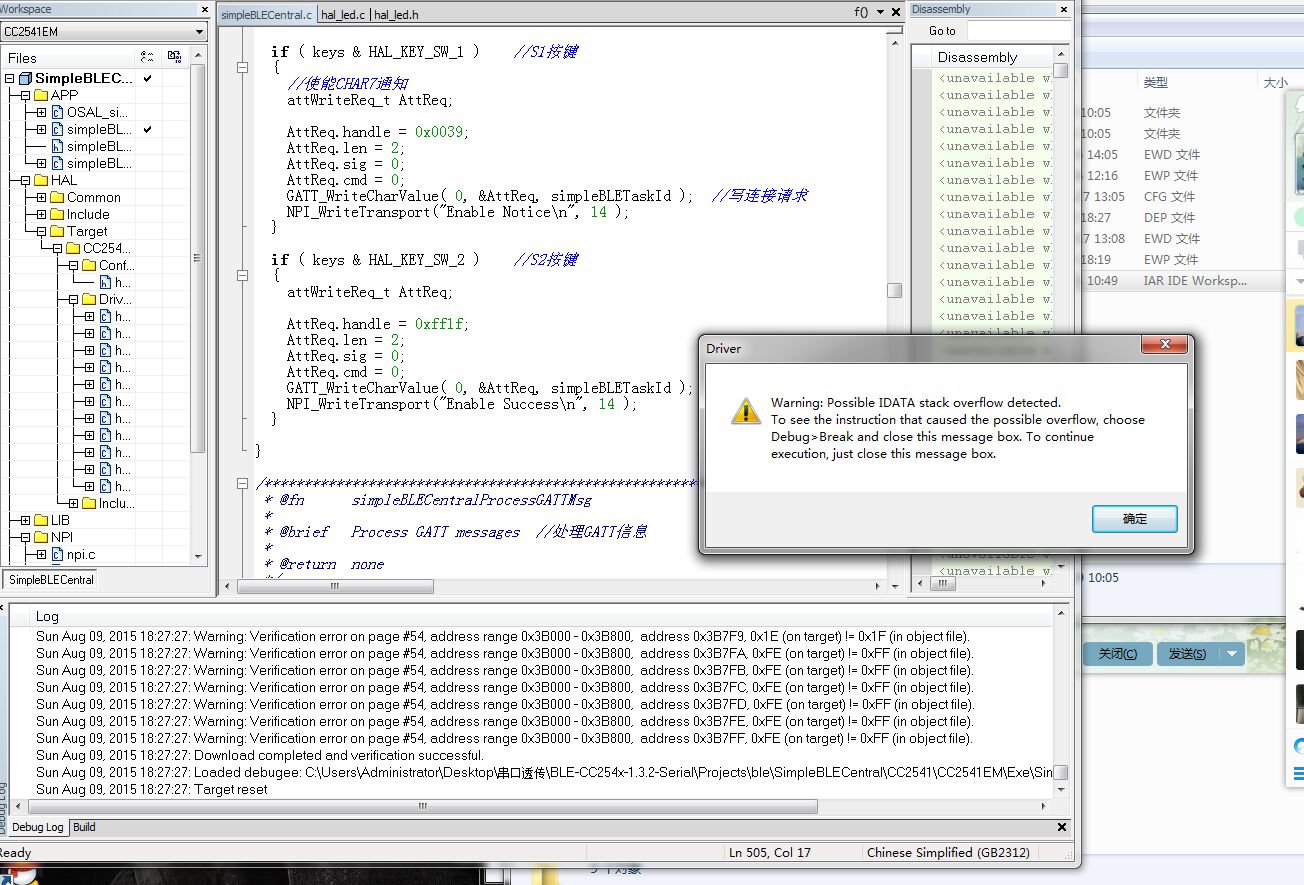This screenshot has height=885, width=1304.
Task: Click the Workspace file tree vertical scrollbar
Action: [197, 260]
